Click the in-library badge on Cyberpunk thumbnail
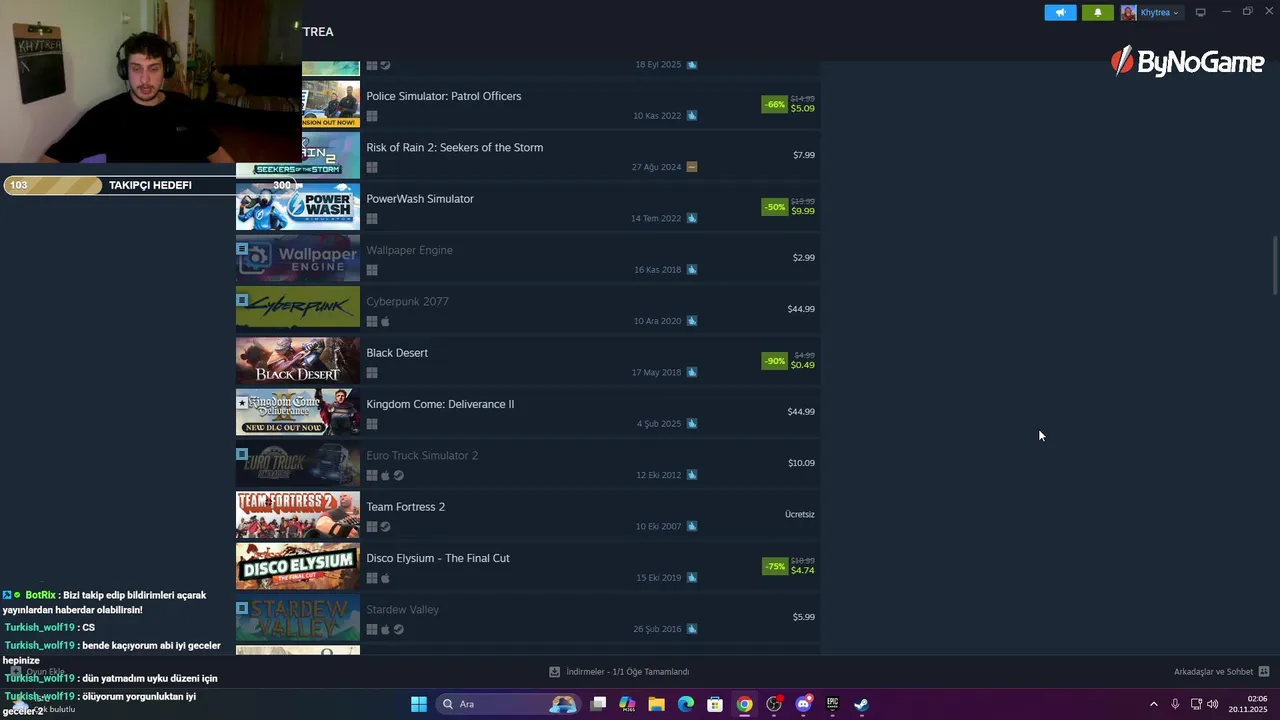The image size is (1280, 720). 242,299
